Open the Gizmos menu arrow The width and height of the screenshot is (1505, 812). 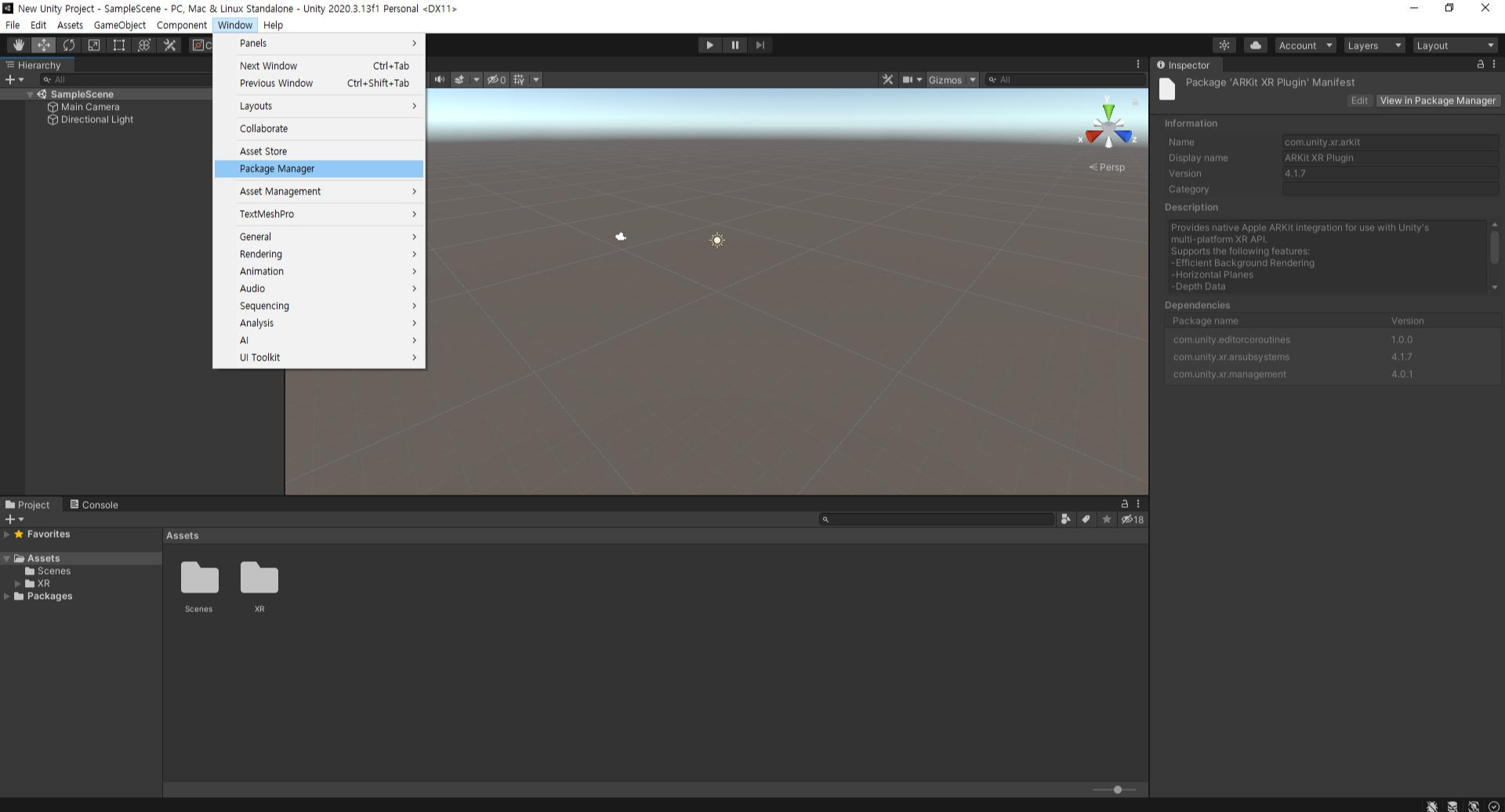click(x=973, y=79)
